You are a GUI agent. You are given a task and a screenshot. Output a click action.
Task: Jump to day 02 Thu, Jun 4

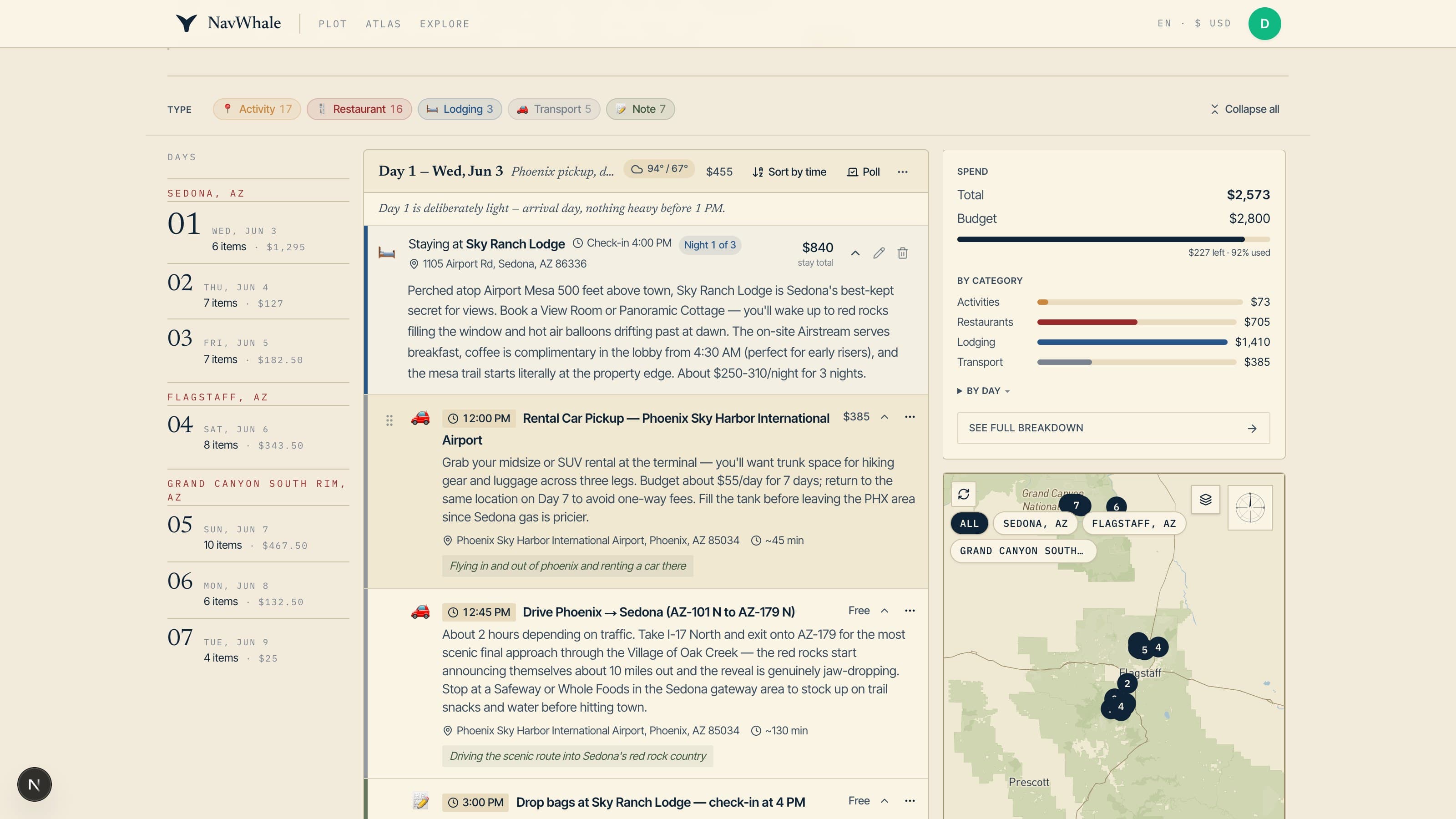[258, 292]
